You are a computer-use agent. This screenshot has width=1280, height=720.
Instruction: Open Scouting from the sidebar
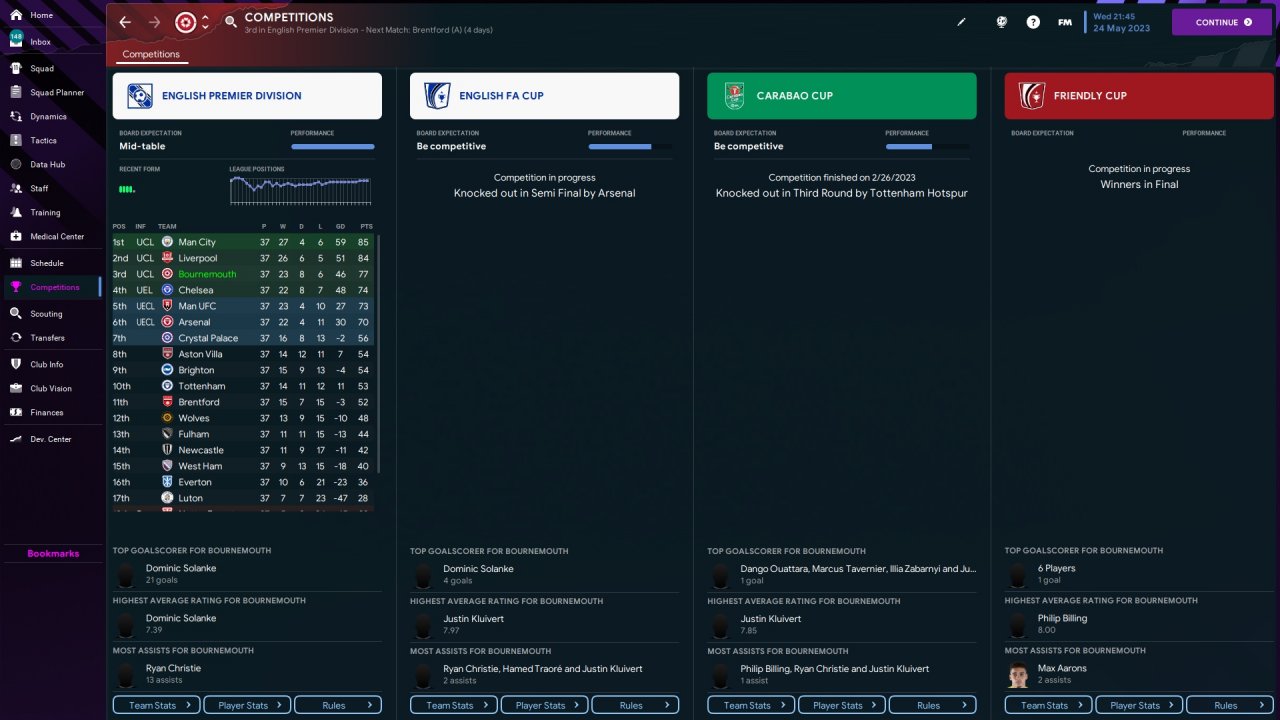(46, 314)
